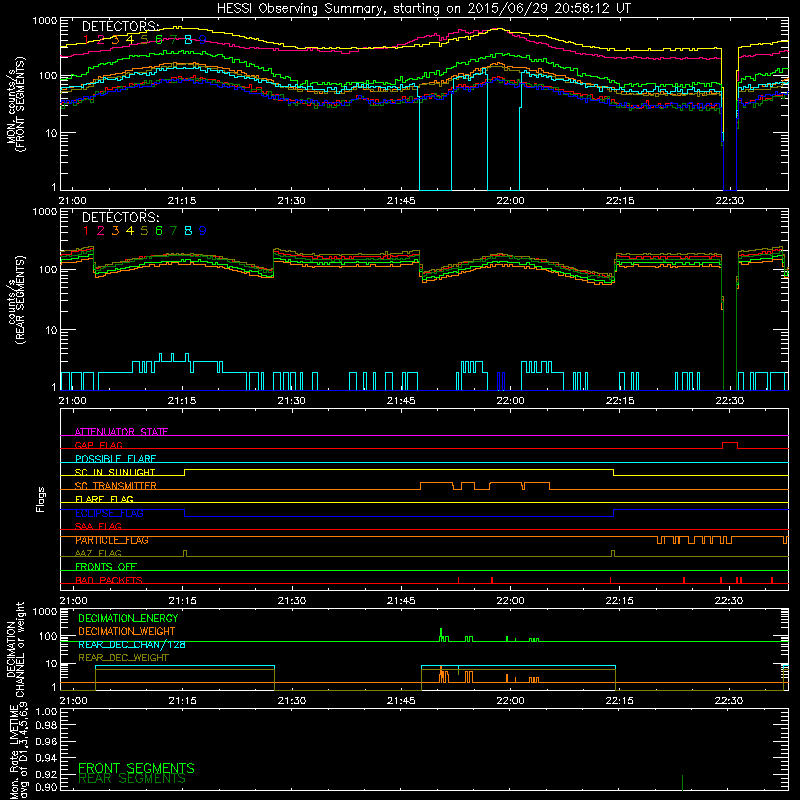Click the FRONTS_OFF flag label
This screenshot has width=800, height=800.
point(106,567)
